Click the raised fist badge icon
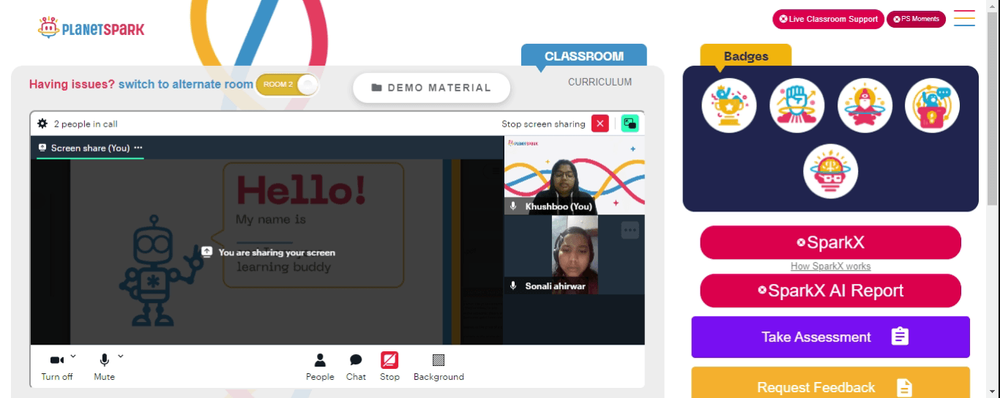The image size is (1000, 398). 797,105
